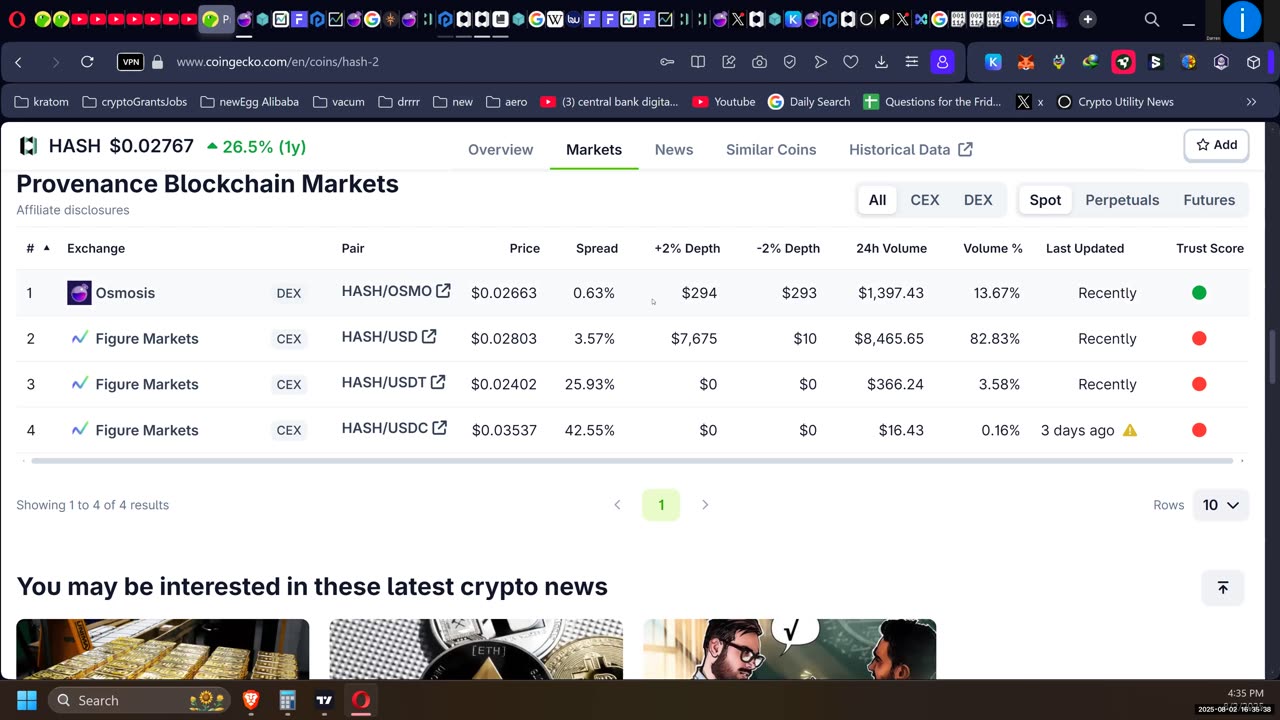Open kratom bookmark folder
The height and width of the screenshot is (720, 1280).
(x=41, y=102)
